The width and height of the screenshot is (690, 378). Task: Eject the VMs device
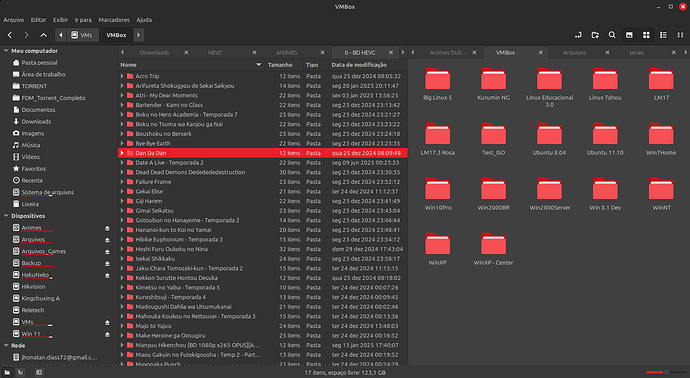pos(107,323)
